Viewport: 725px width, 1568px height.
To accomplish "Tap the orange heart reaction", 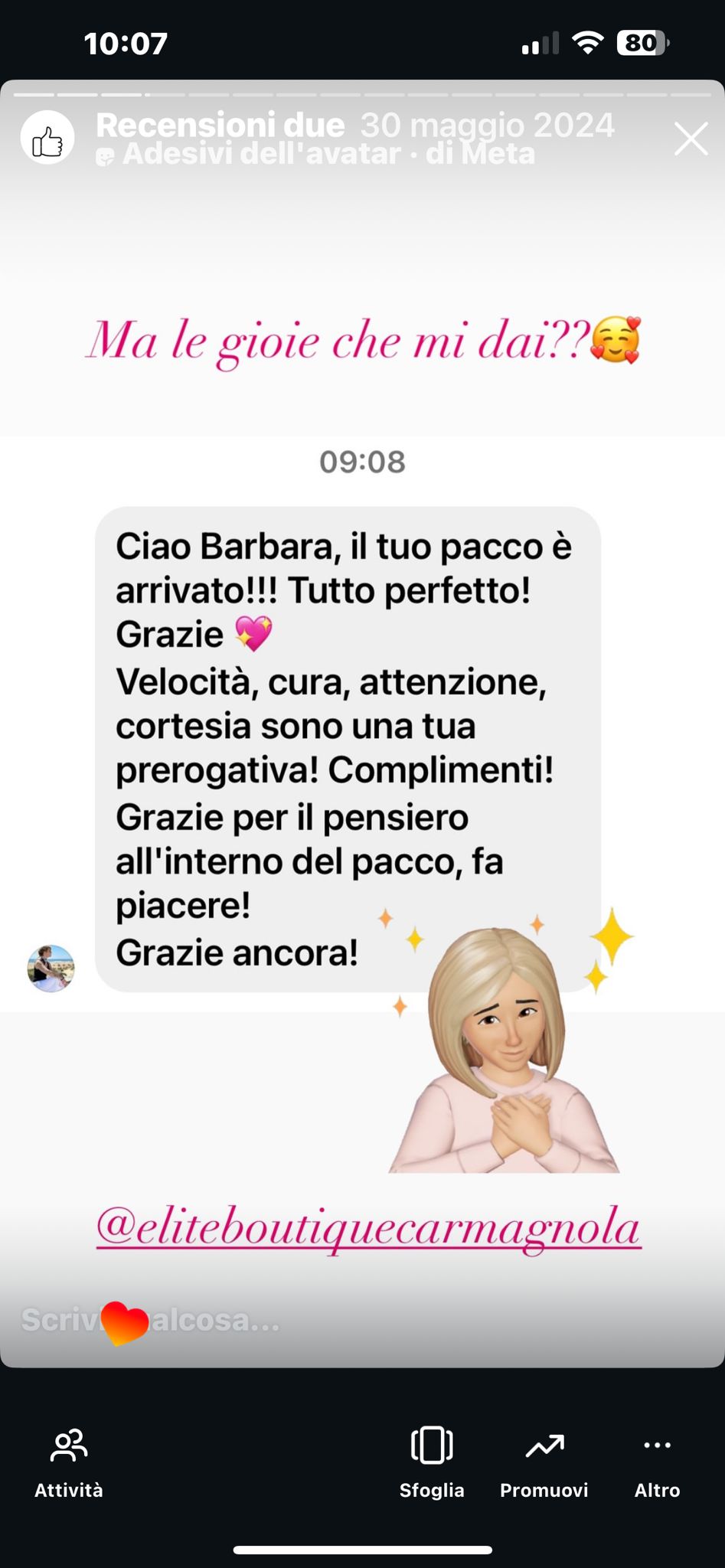I will click(x=124, y=1322).
